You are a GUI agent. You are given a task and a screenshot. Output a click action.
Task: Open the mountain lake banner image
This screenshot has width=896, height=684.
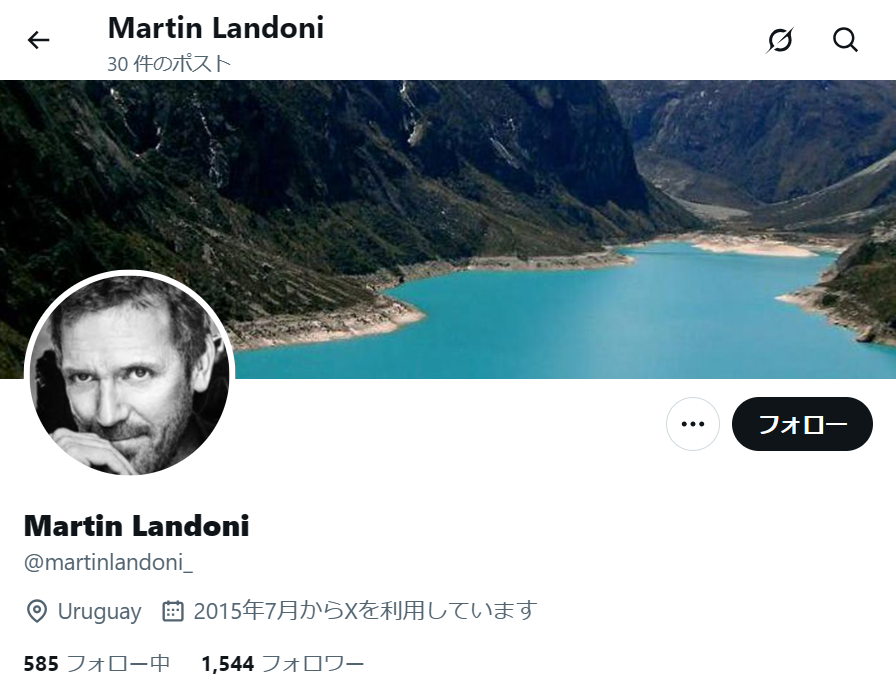pos(448,229)
